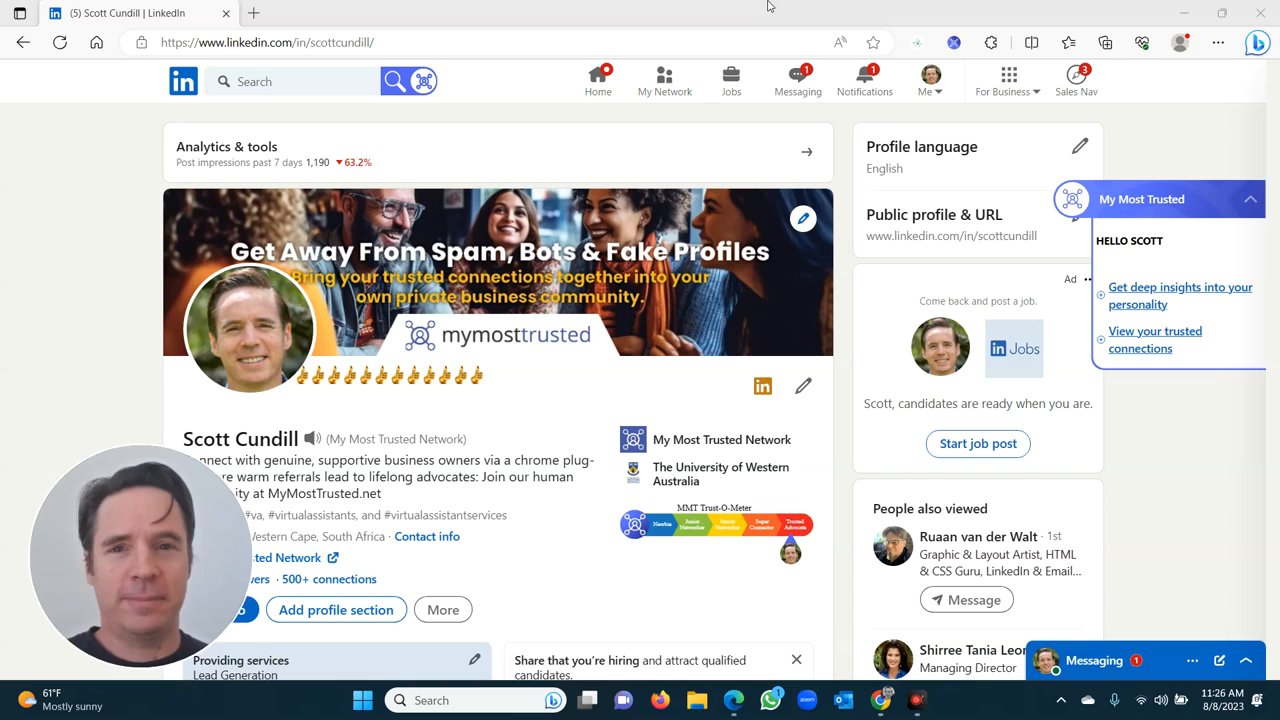Screen dimensions: 1280x720
Task: Select the Scott Cundill browser tab
Action: (139, 13)
